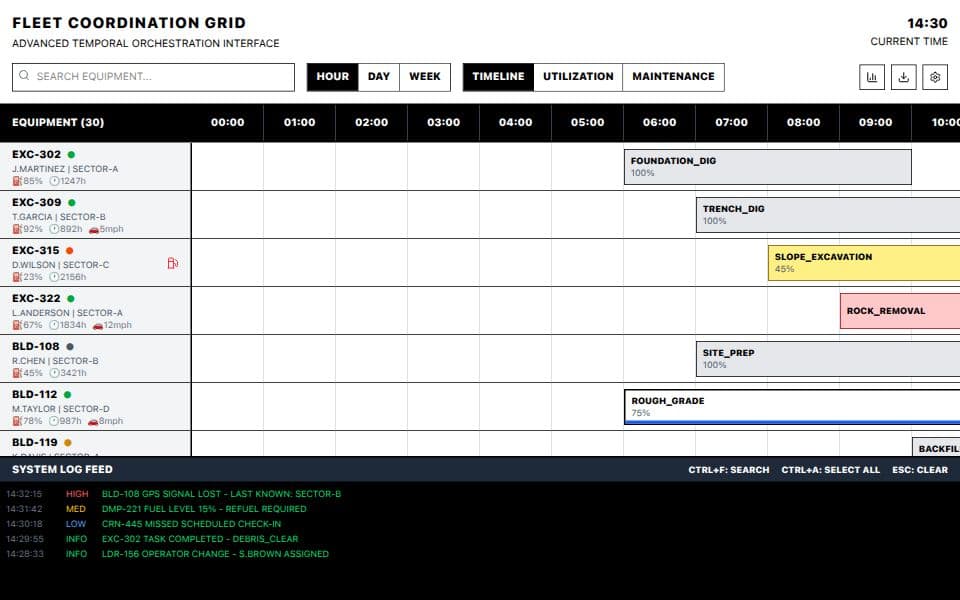Click the search magnifier icon
Image resolution: width=960 pixels, height=600 pixels.
pyautogui.click(x=23, y=76)
